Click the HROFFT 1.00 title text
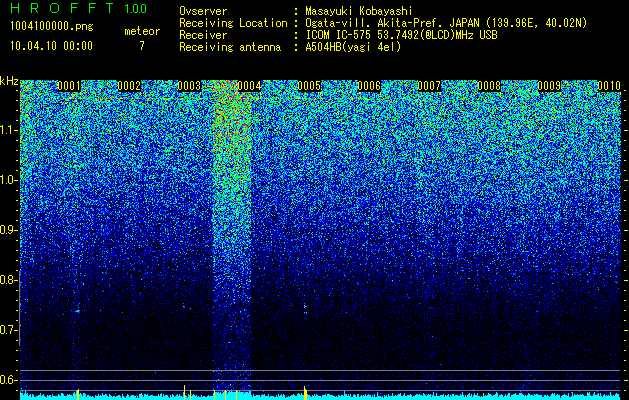This screenshot has height=400, width=629. [x=79, y=8]
